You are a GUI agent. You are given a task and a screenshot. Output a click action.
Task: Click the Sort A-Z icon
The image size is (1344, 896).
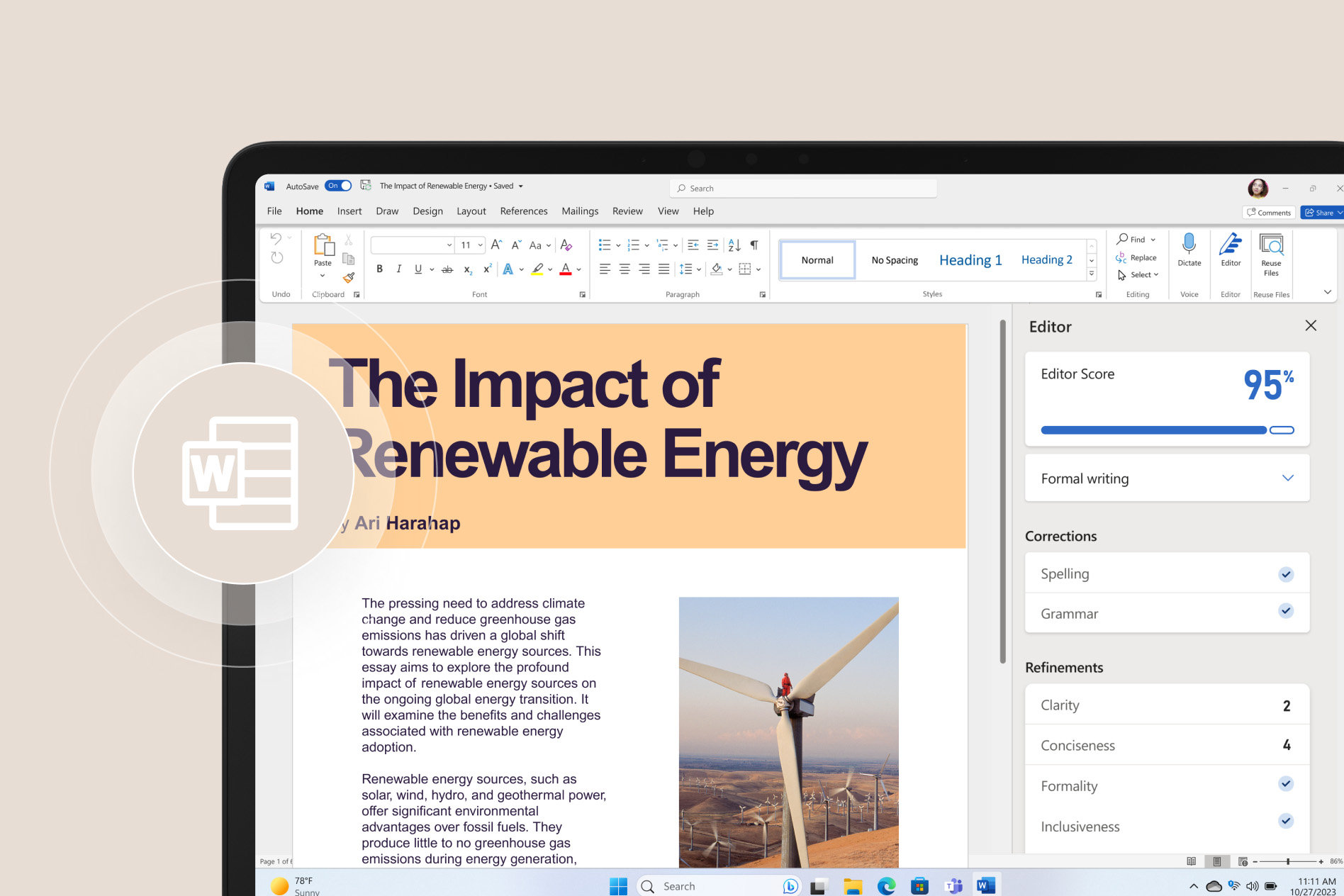(x=733, y=245)
